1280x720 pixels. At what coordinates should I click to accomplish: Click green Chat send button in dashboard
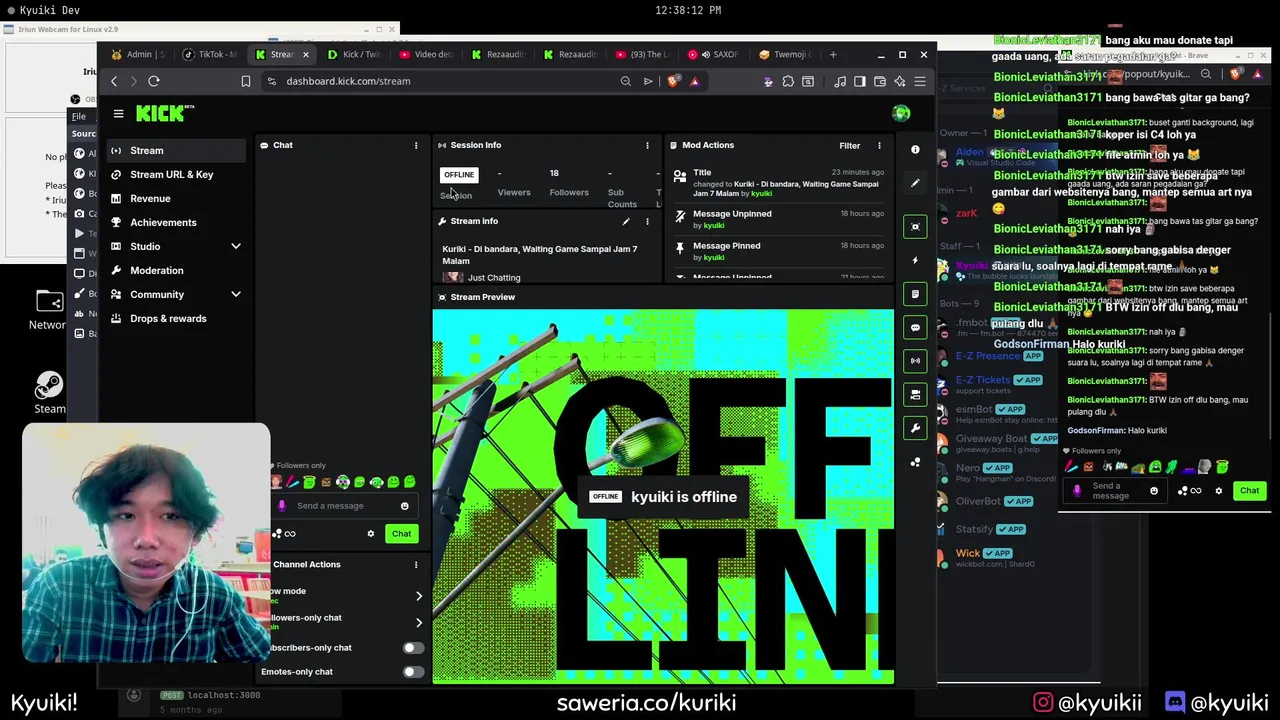[401, 534]
